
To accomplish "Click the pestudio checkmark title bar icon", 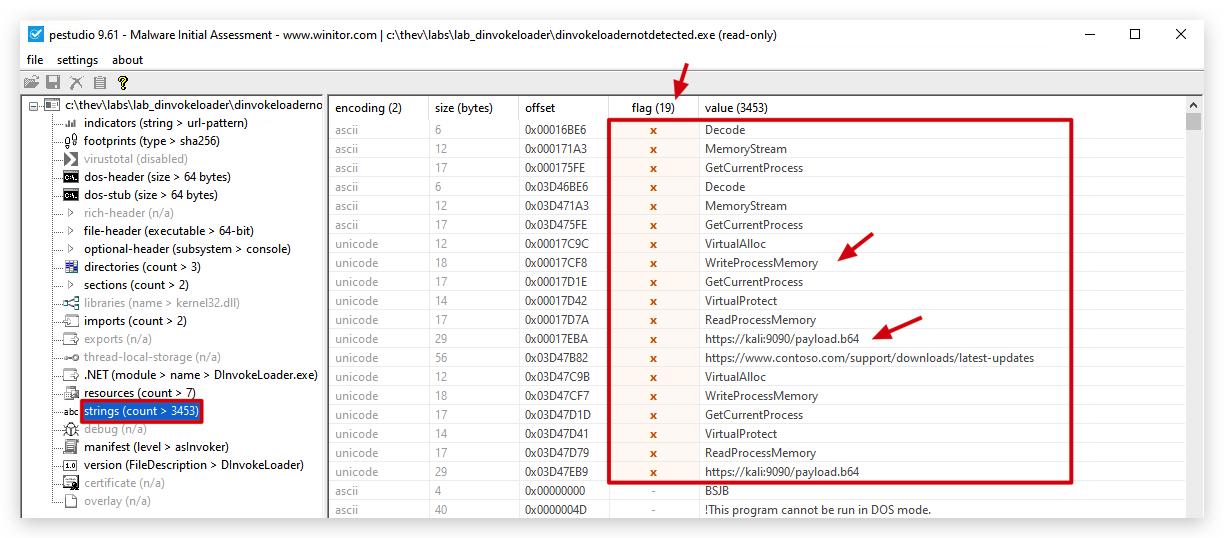I will 34,34.
